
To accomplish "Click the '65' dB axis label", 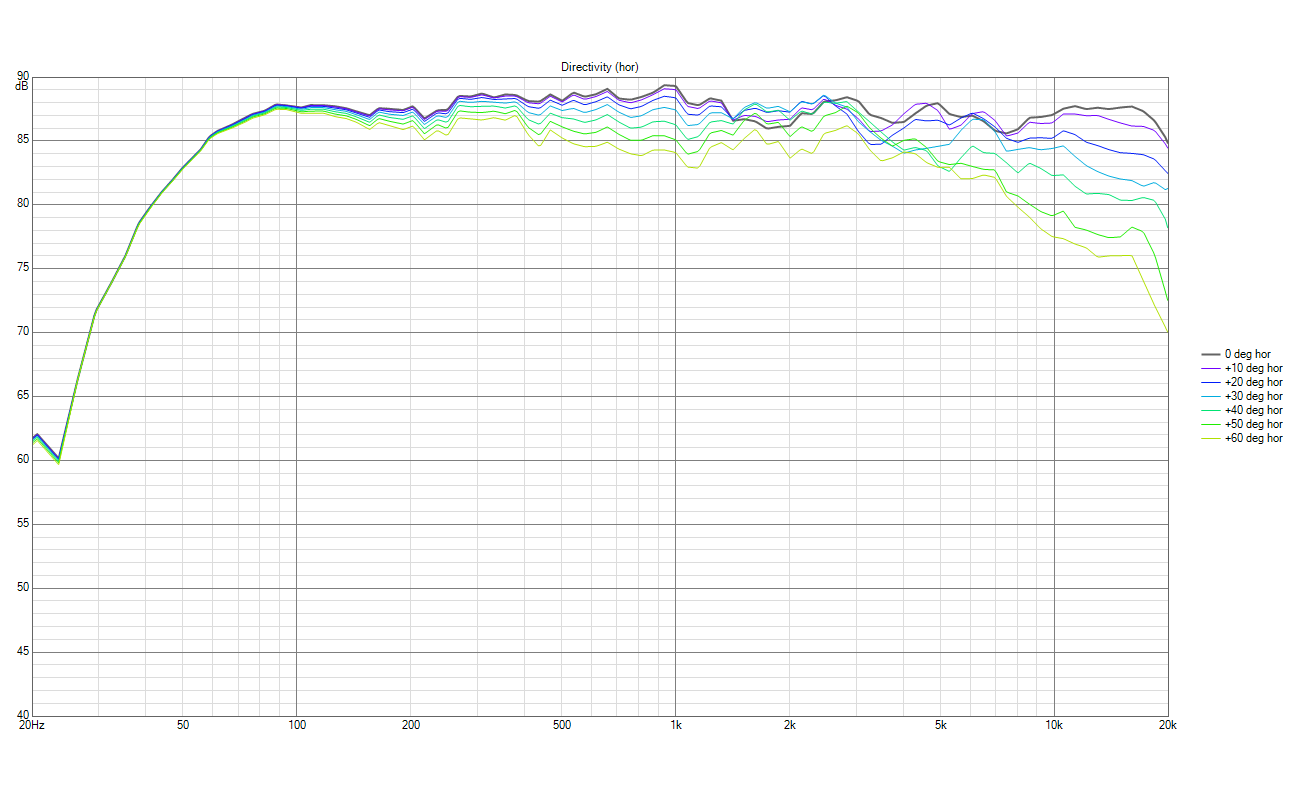I will point(23,396).
